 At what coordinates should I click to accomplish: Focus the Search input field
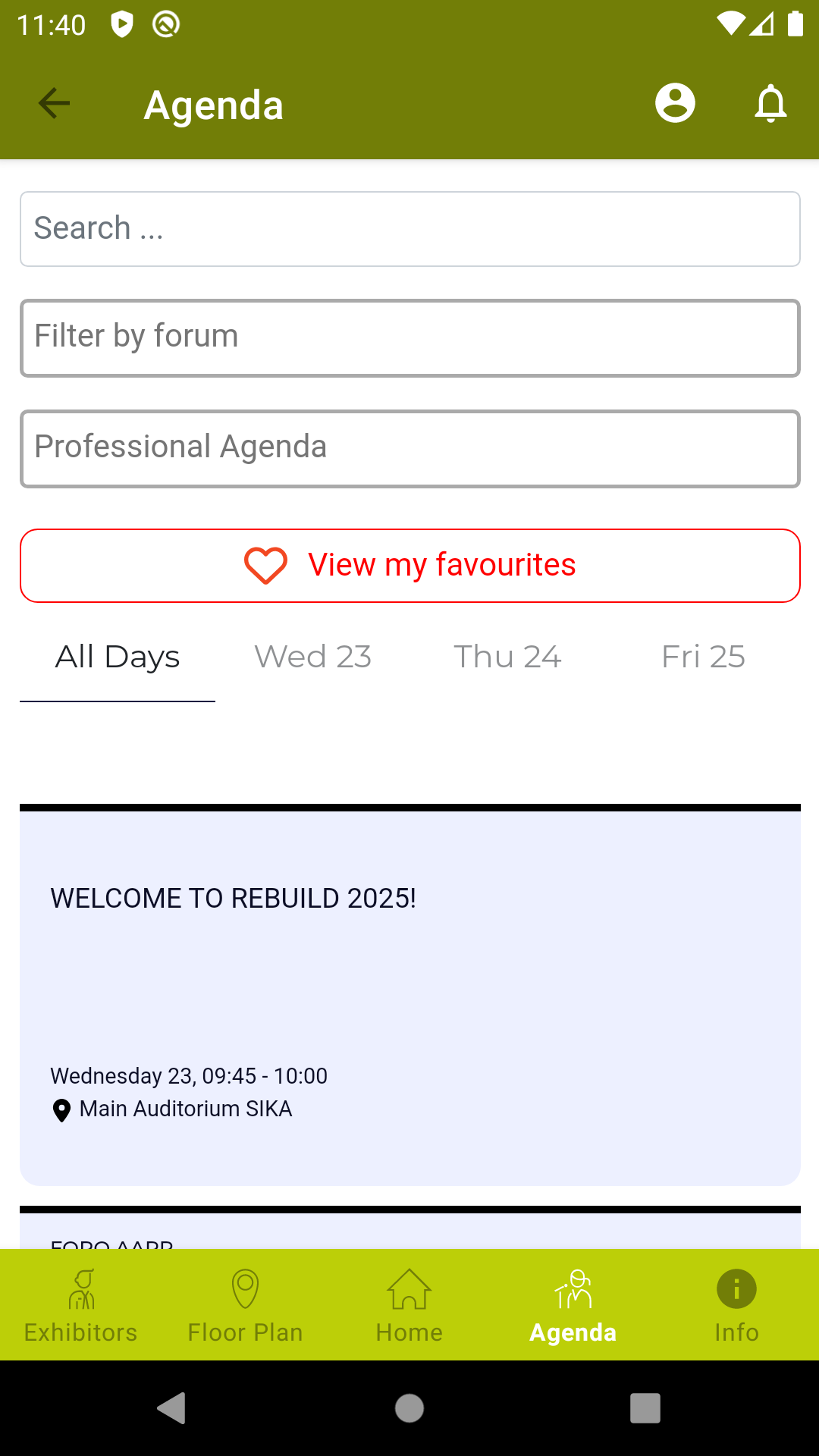tap(409, 229)
